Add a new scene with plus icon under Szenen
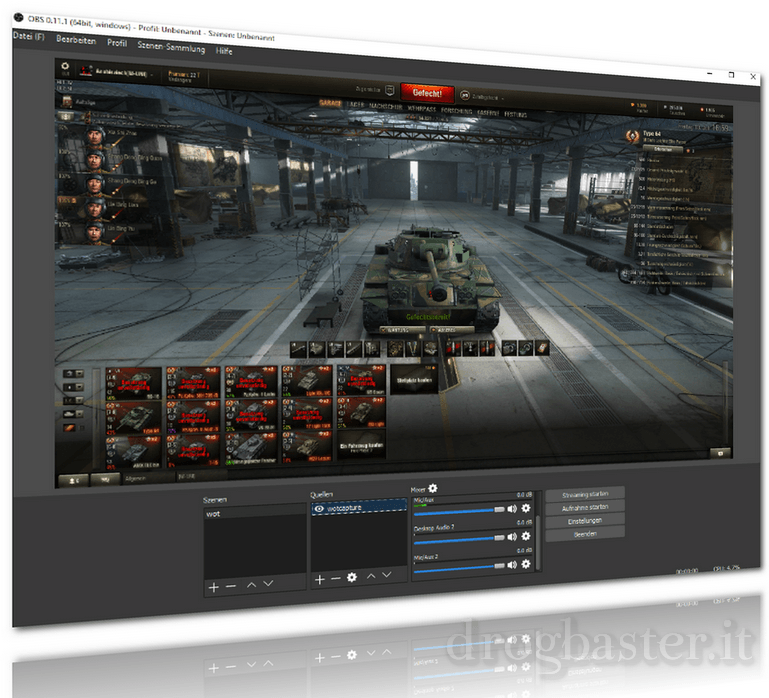 [x=213, y=587]
